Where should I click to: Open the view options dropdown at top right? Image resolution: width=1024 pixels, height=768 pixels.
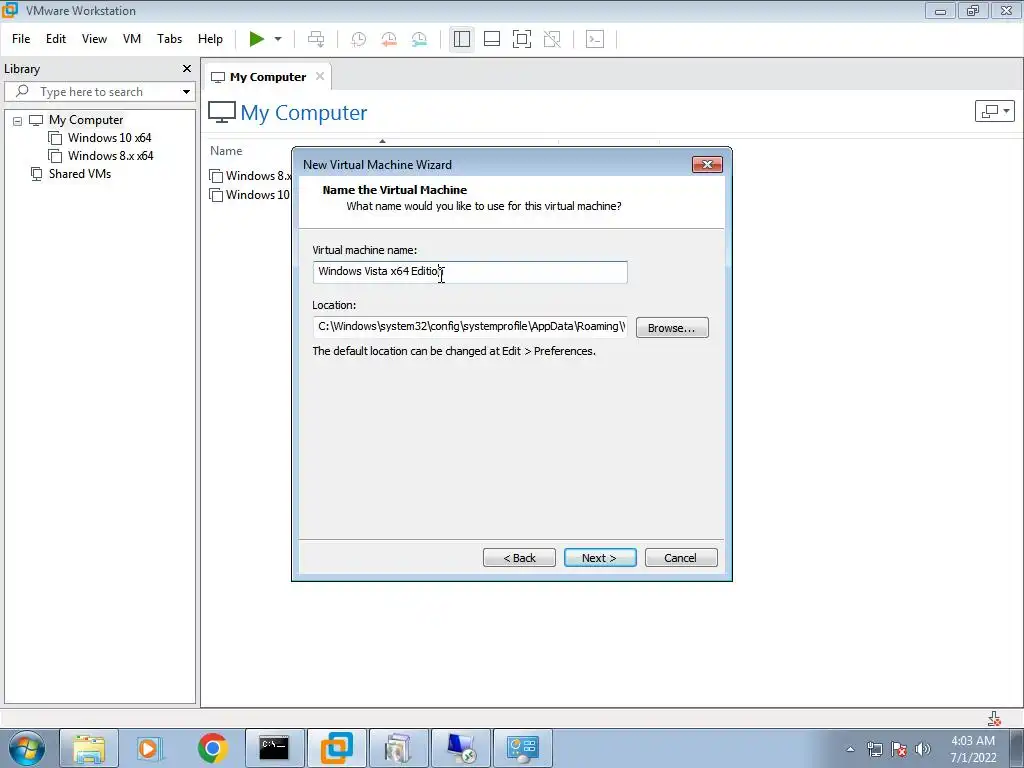[x=994, y=111]
